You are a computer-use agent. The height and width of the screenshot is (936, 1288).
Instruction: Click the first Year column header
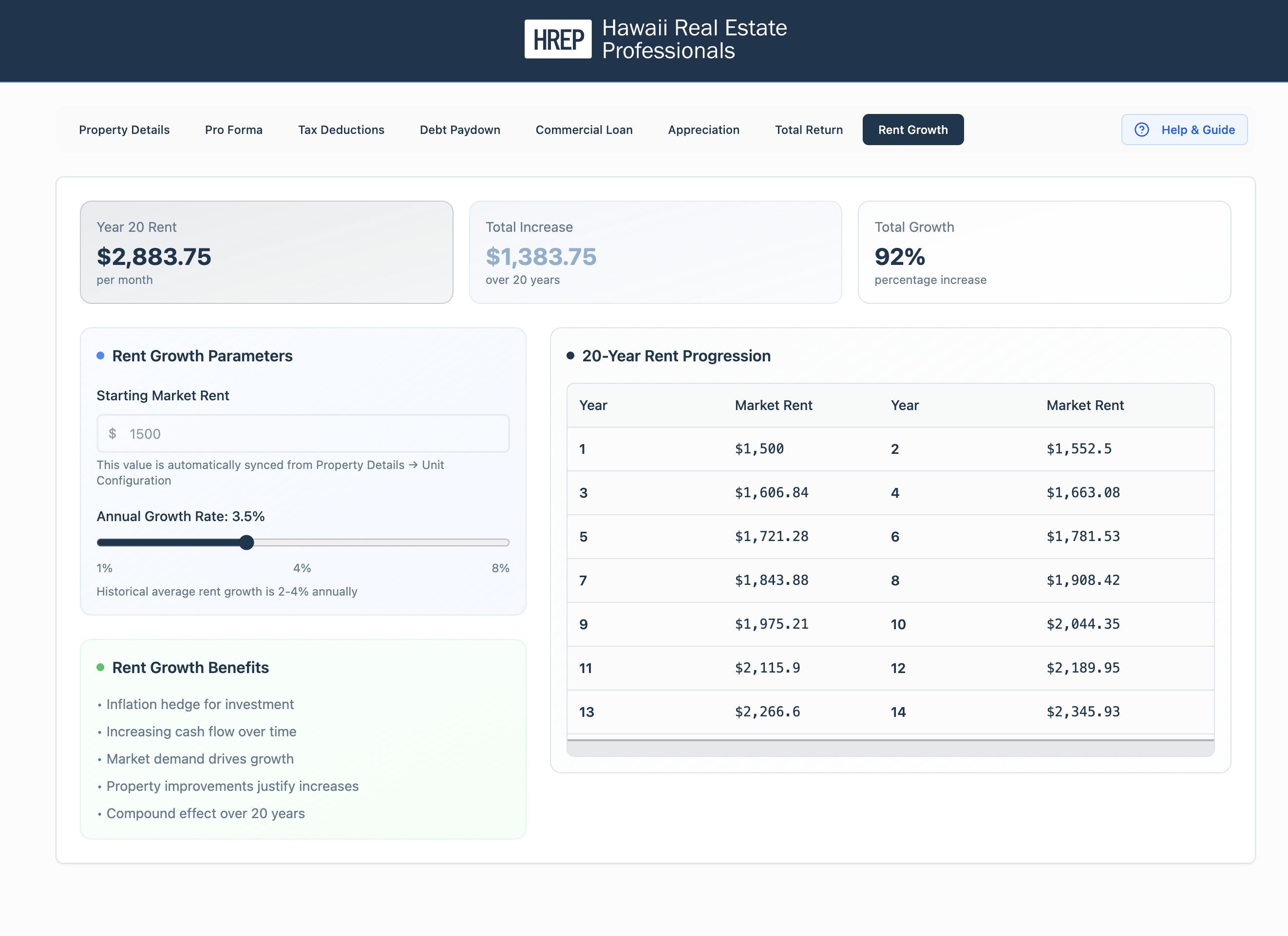click(593, 405)
